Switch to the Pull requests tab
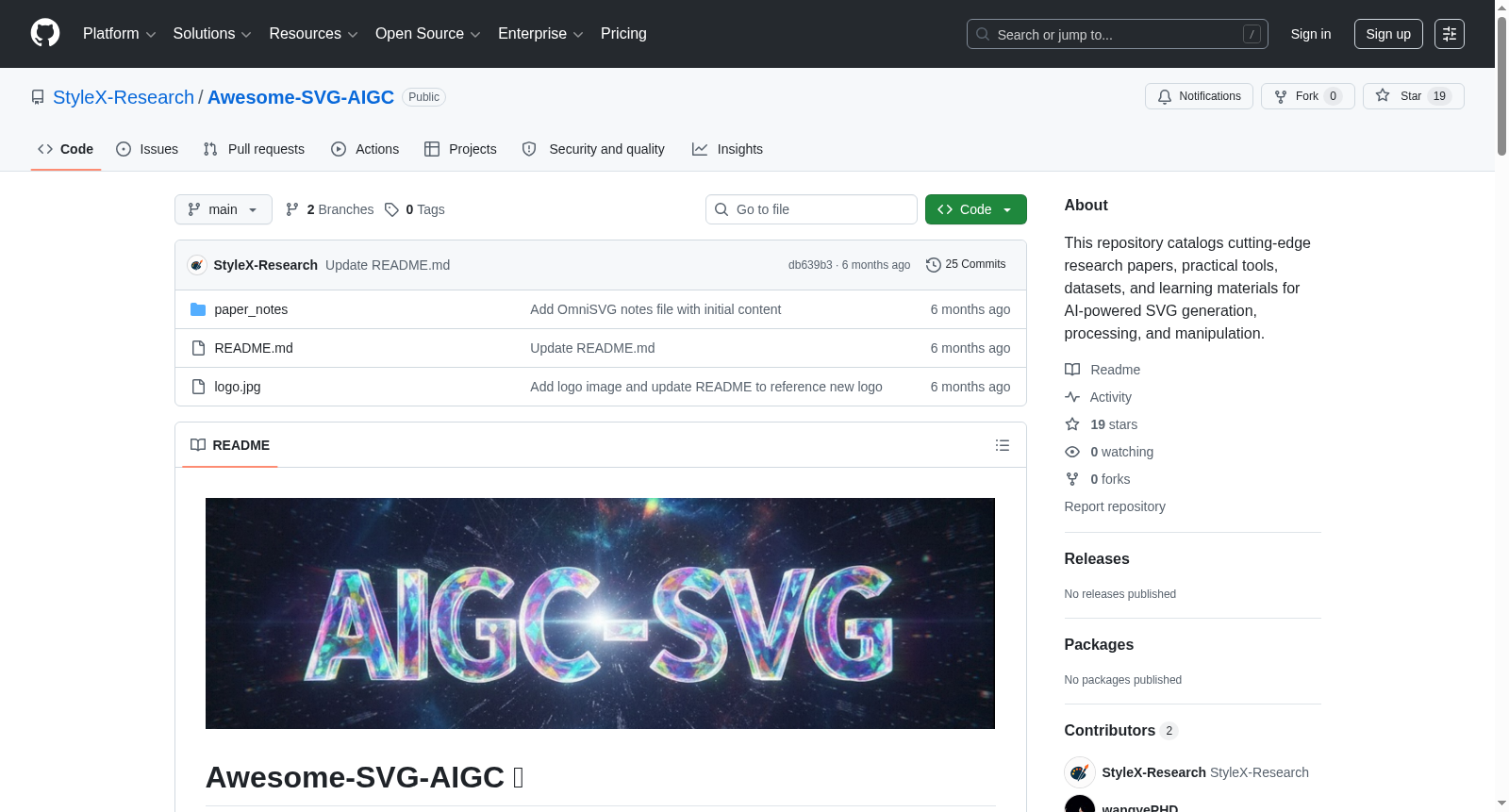This screenshot has height=812, width=1509. click(254, 149)
